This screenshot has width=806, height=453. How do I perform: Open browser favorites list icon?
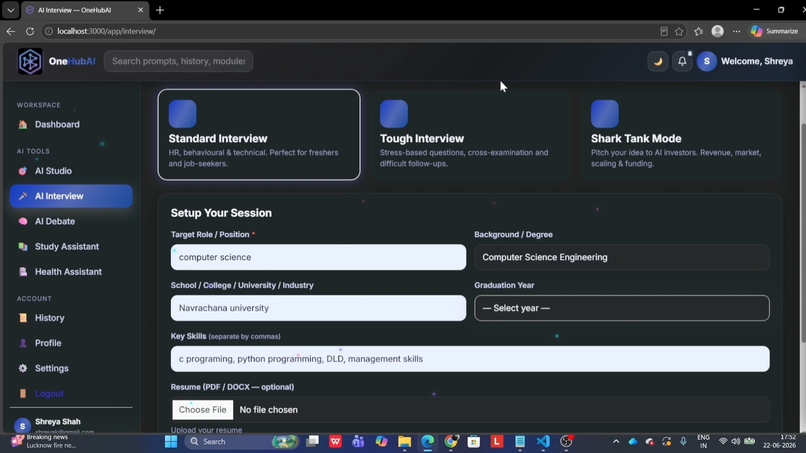pyautogui.click(x=698, y=31)
